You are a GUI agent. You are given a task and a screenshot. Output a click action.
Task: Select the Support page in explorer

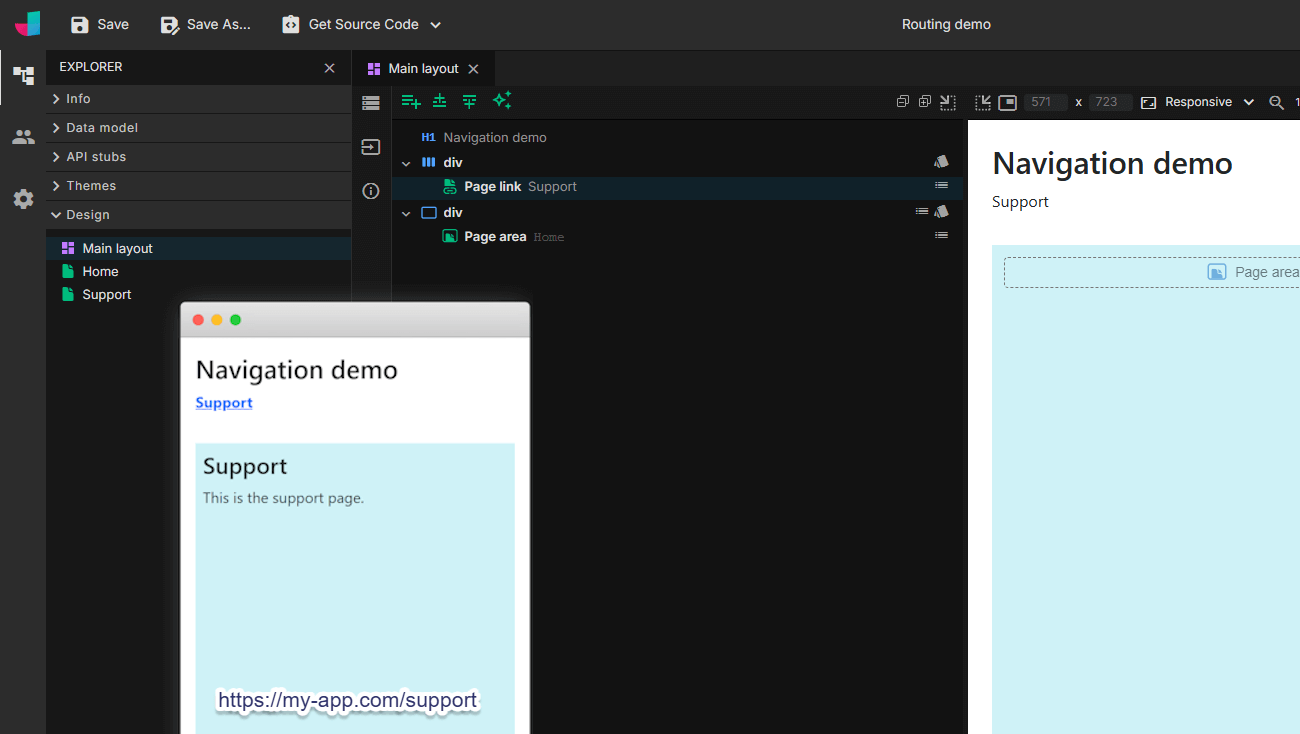pyautogui.click(x=106, y=295)
